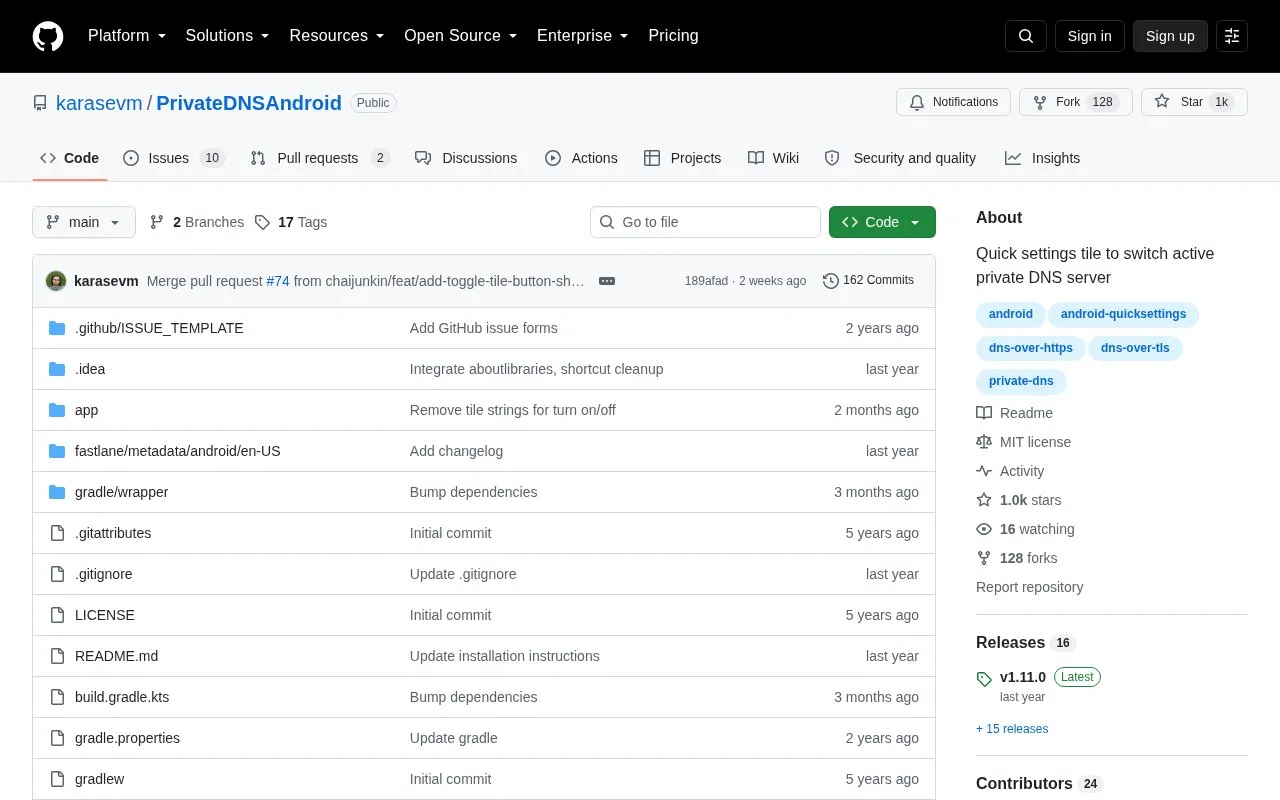This screenshot has height=800, width=1280.
Task: Open the karasevm owner link
Action: [x=99, y=103]
